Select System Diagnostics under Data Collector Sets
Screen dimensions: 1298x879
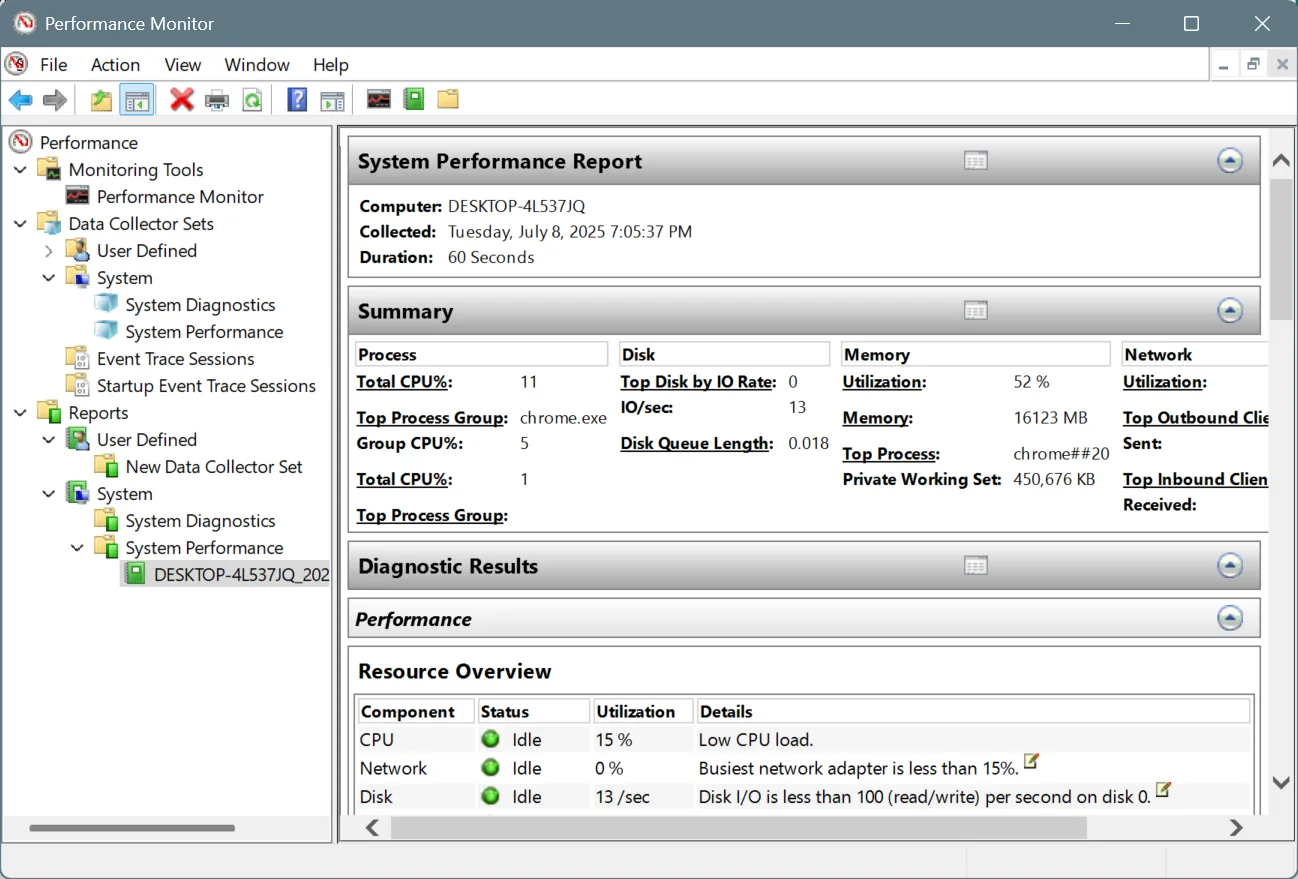[200, 305]
